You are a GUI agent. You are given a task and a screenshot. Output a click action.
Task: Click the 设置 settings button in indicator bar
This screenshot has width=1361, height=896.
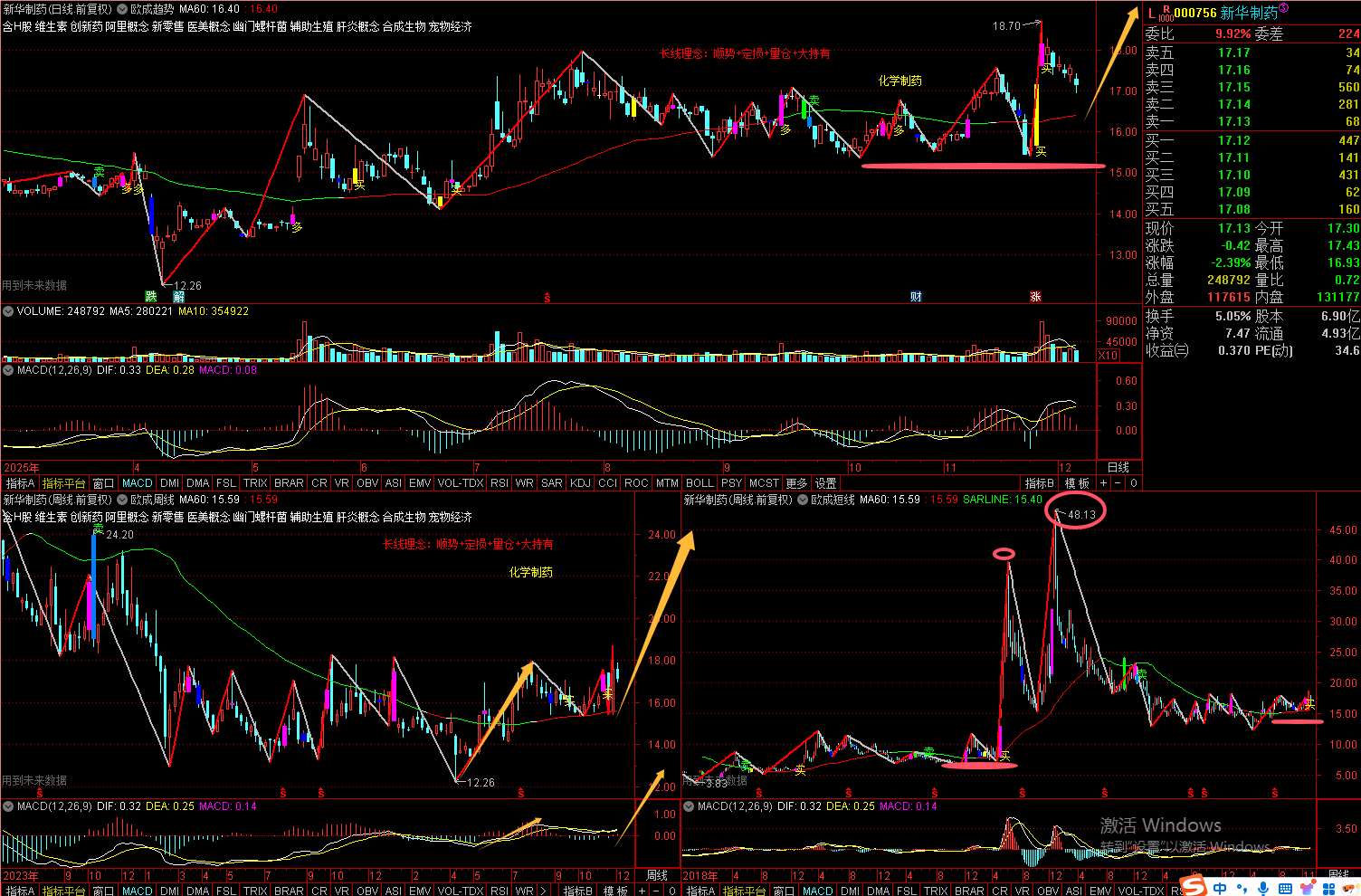tap(825, 483)
